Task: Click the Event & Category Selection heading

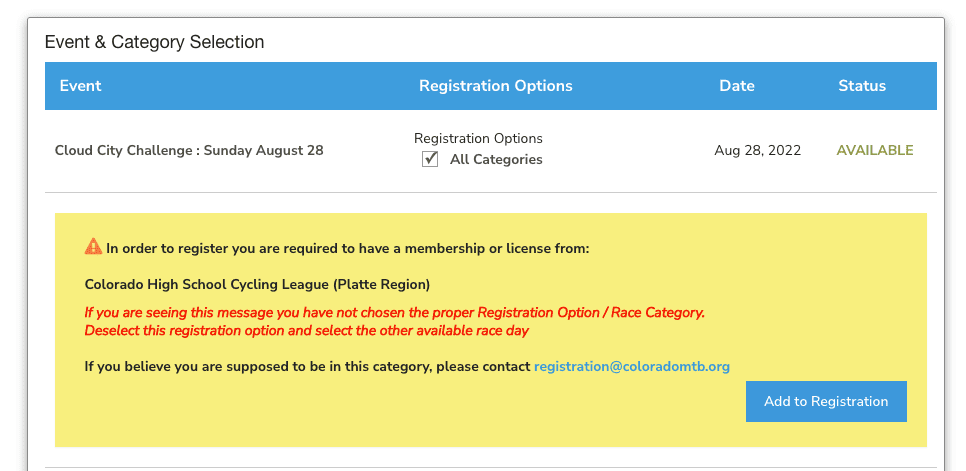Action: [155, 42]
